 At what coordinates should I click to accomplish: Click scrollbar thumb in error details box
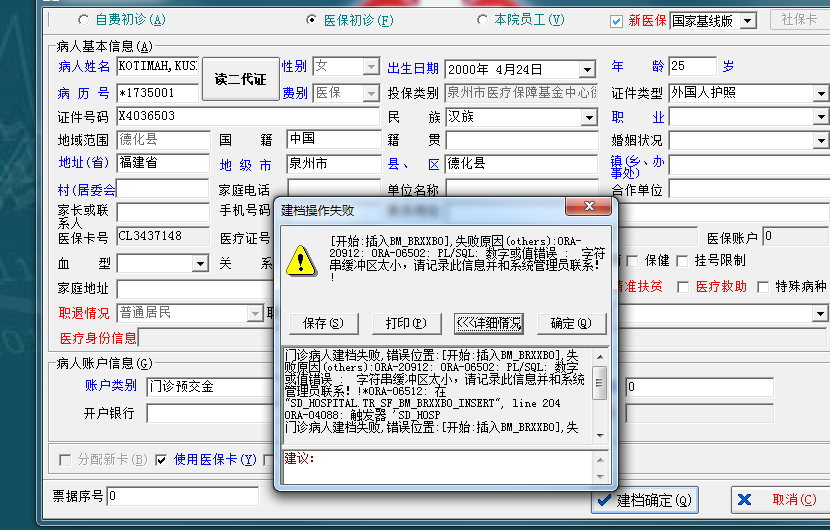(599, 382)
